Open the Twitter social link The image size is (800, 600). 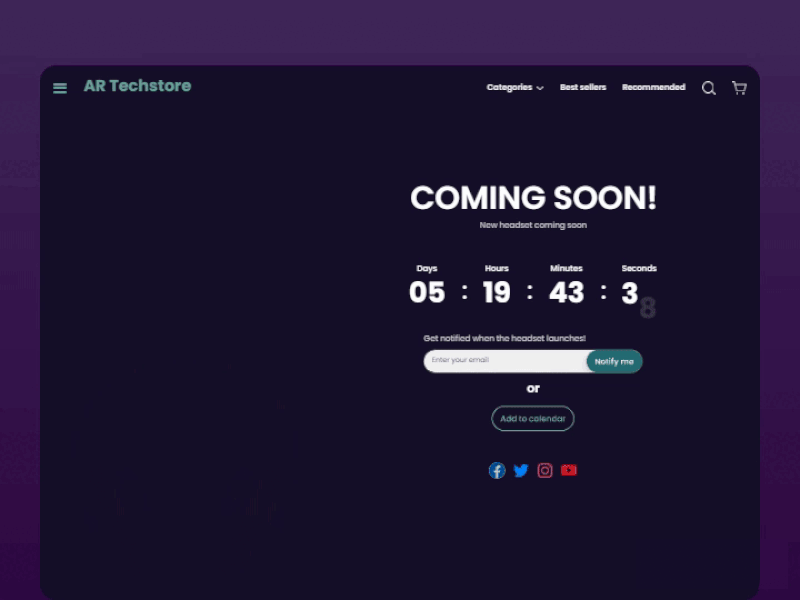coord(521,470)
